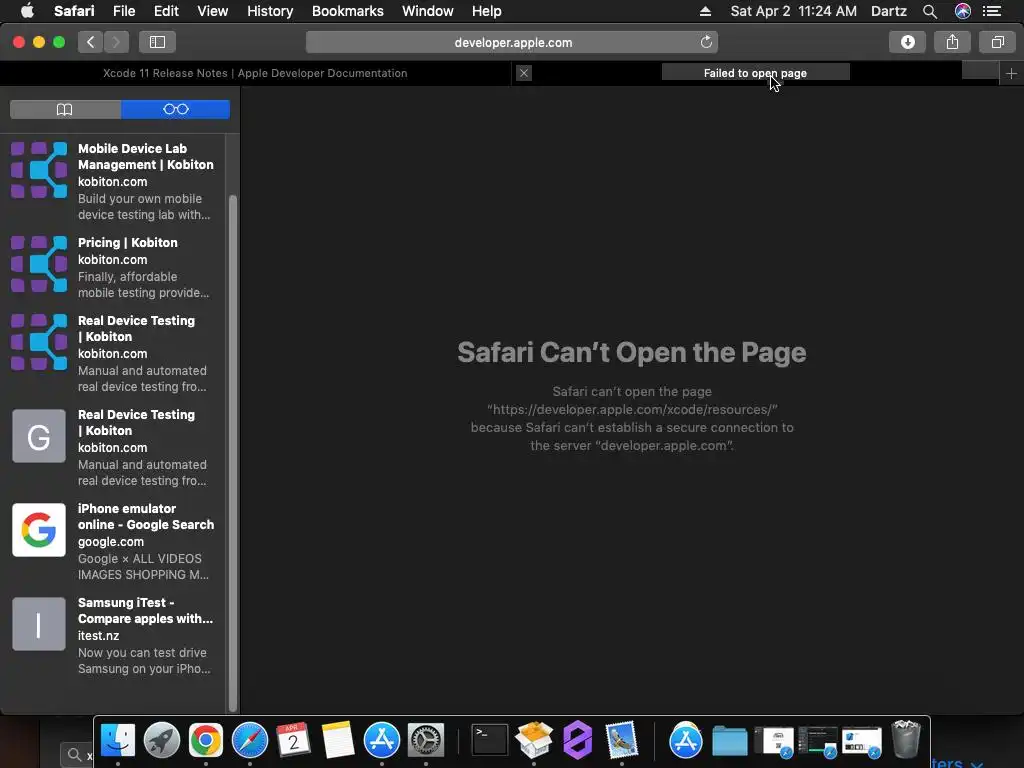Open the Downloads button in toolbar
1024x768 pixels.
pyautogui.click(x=907, y=42)
